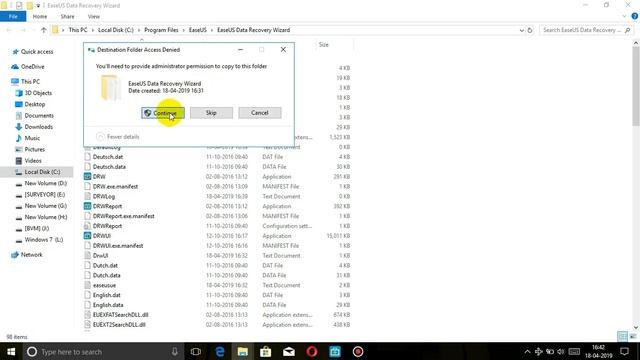Show hidden system tray icons

pos(527,352)
